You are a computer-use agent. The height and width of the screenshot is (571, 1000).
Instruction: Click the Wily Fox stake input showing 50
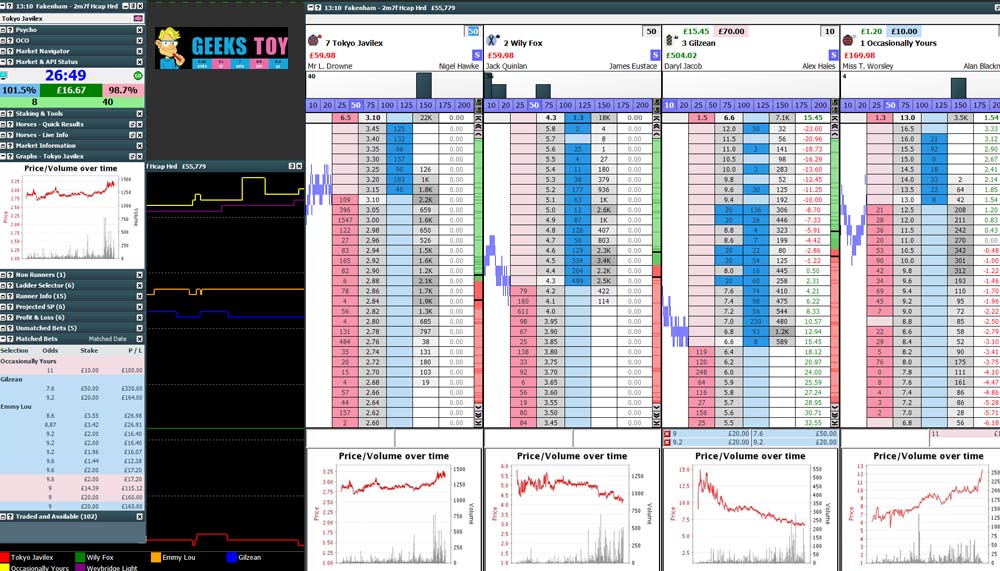651,31
